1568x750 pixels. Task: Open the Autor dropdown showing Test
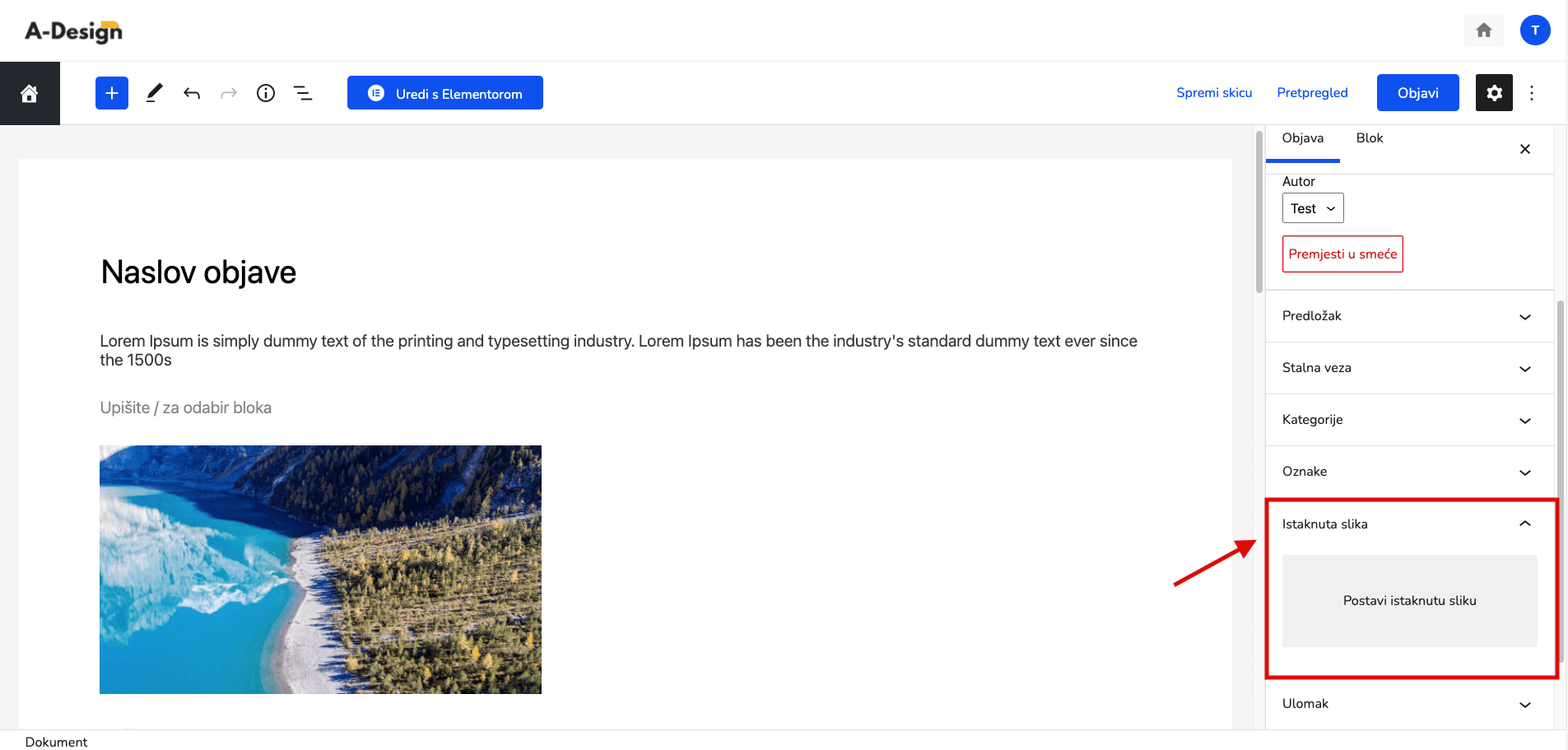pos(1313,208)
